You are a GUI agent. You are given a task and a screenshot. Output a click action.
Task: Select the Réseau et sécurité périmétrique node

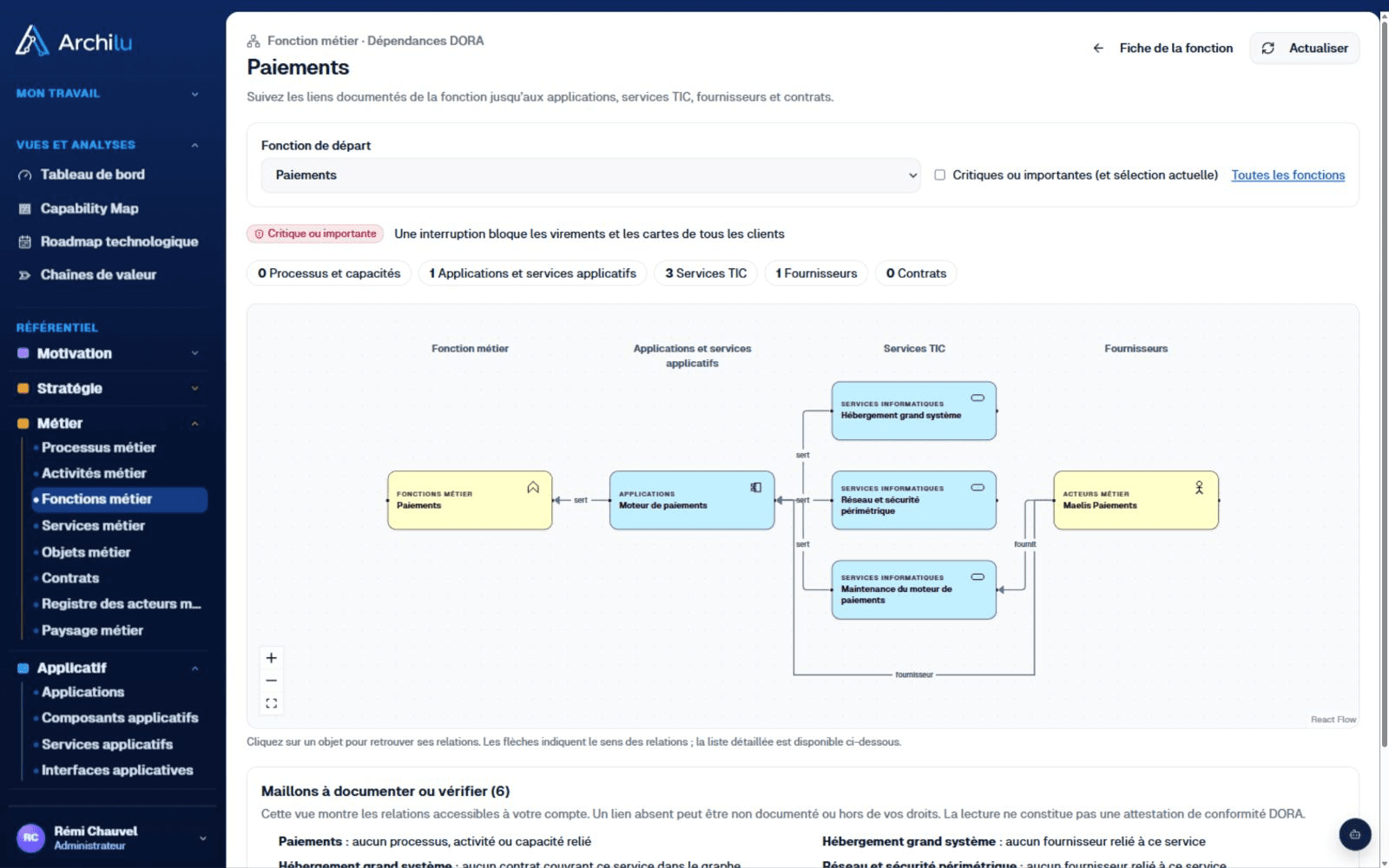tap(914, 501)
